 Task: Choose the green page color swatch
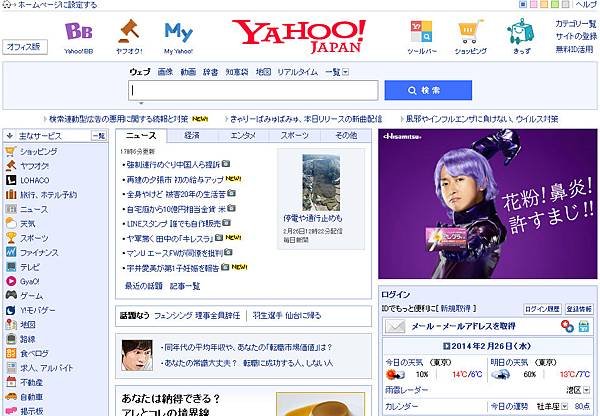[555, 5]
